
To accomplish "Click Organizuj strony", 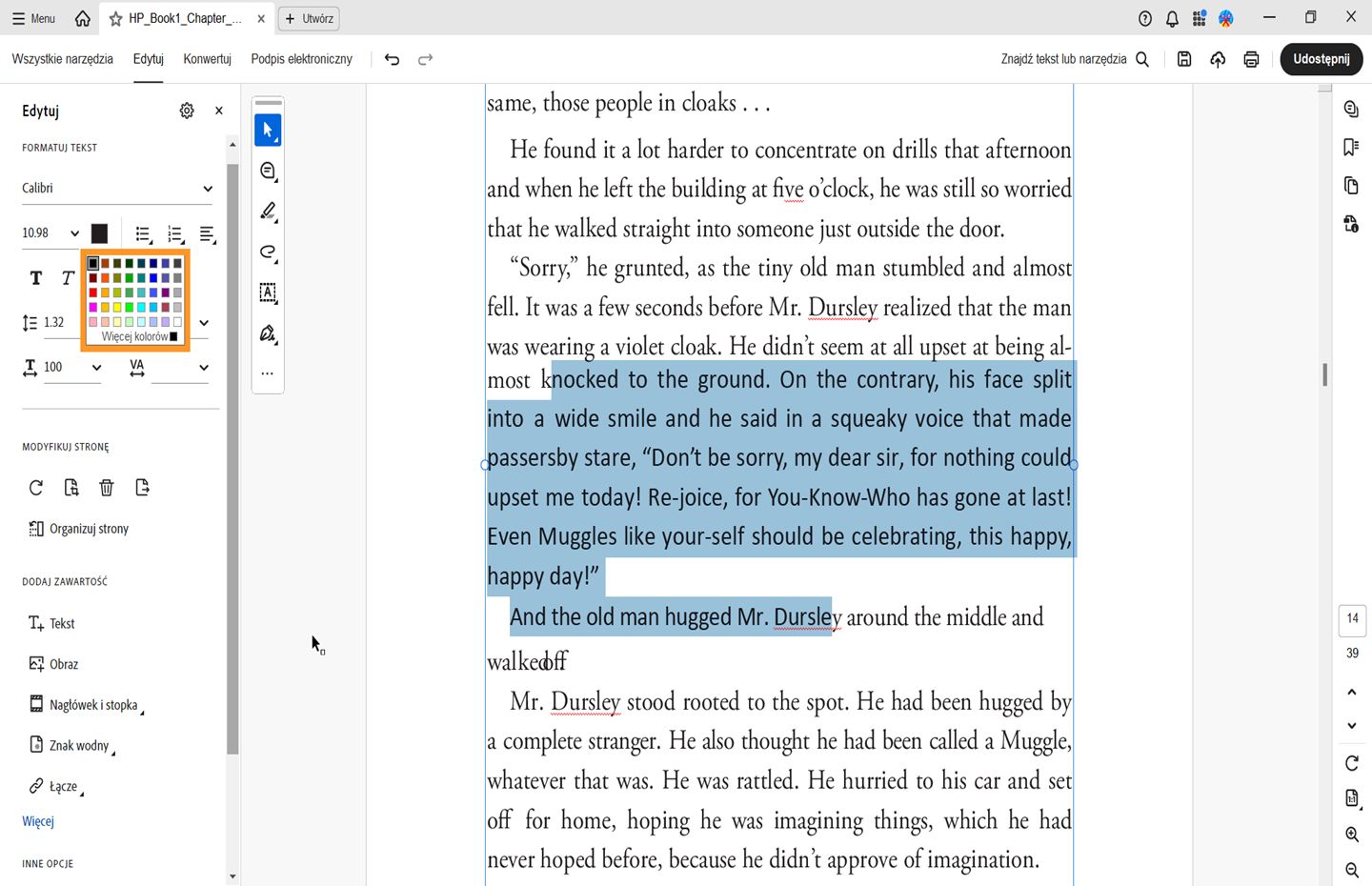I will 79,529.
